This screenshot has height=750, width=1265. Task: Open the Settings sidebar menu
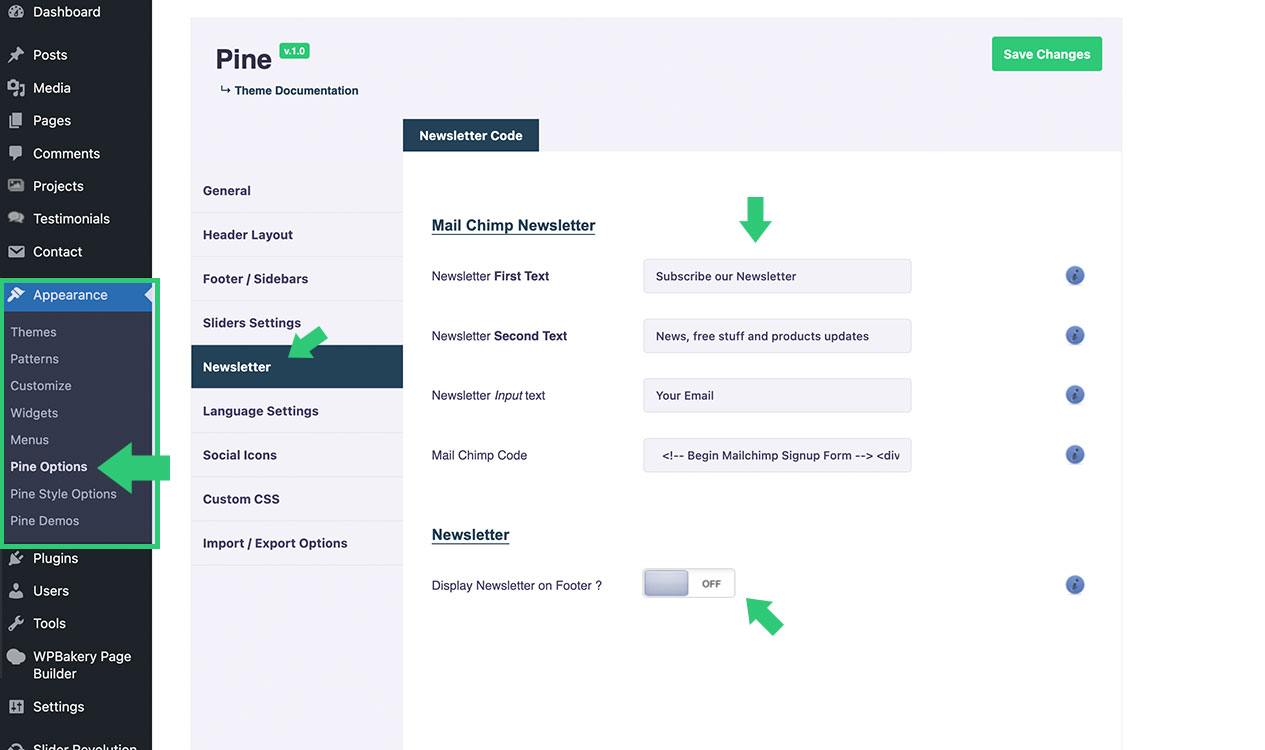tap(58, 707)
